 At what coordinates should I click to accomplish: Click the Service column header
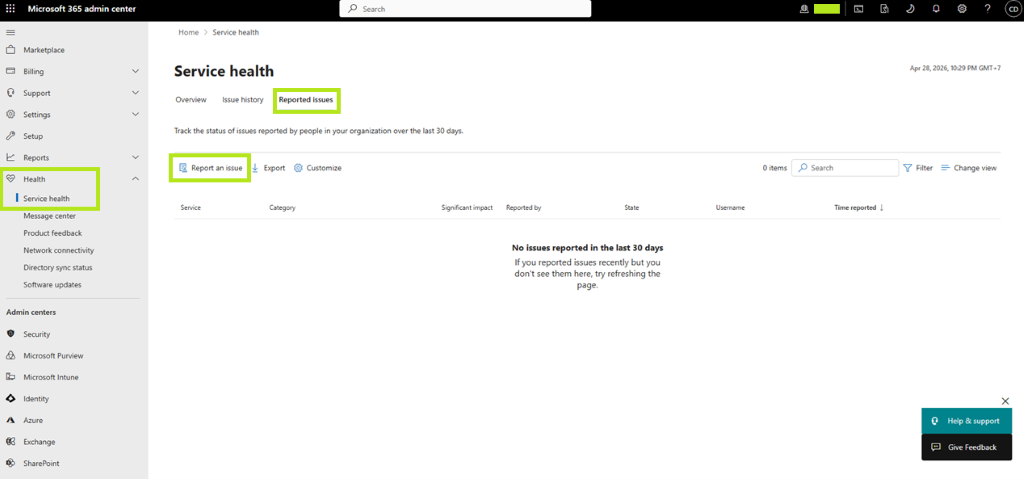pos(191,208)
